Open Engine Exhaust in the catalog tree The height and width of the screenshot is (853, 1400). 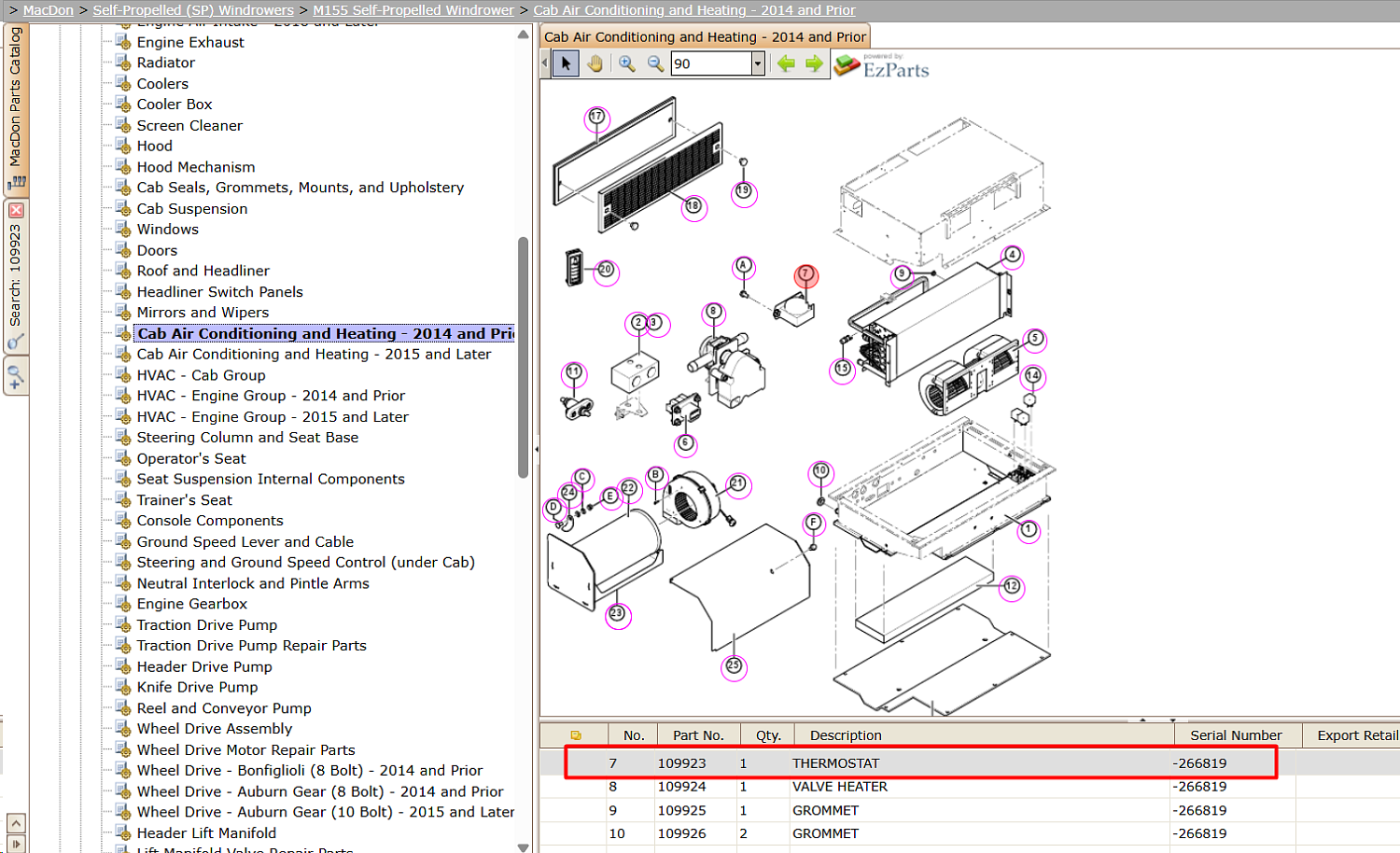click(x=190, y=42)
